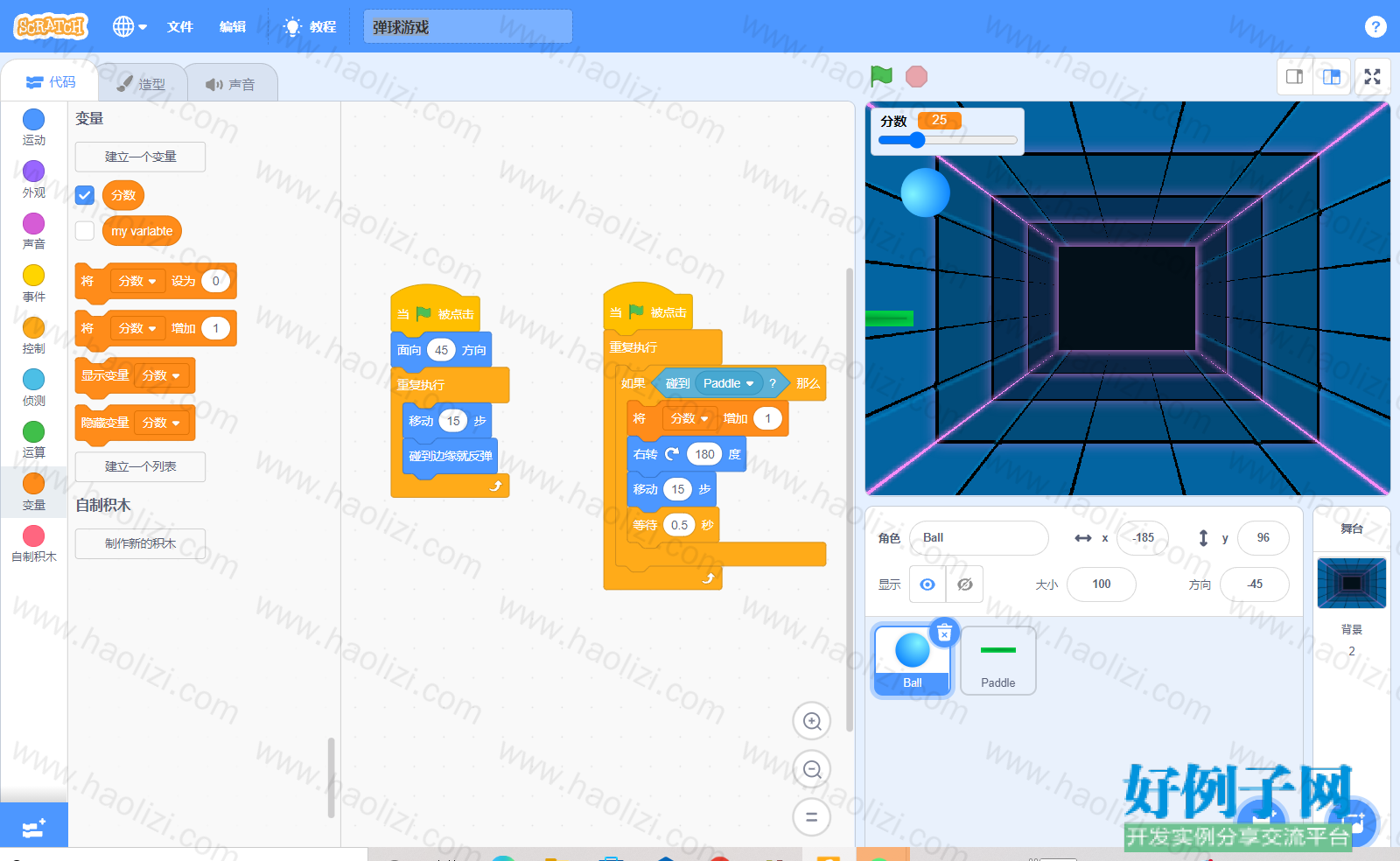Open the add extension button

point(34,825)
